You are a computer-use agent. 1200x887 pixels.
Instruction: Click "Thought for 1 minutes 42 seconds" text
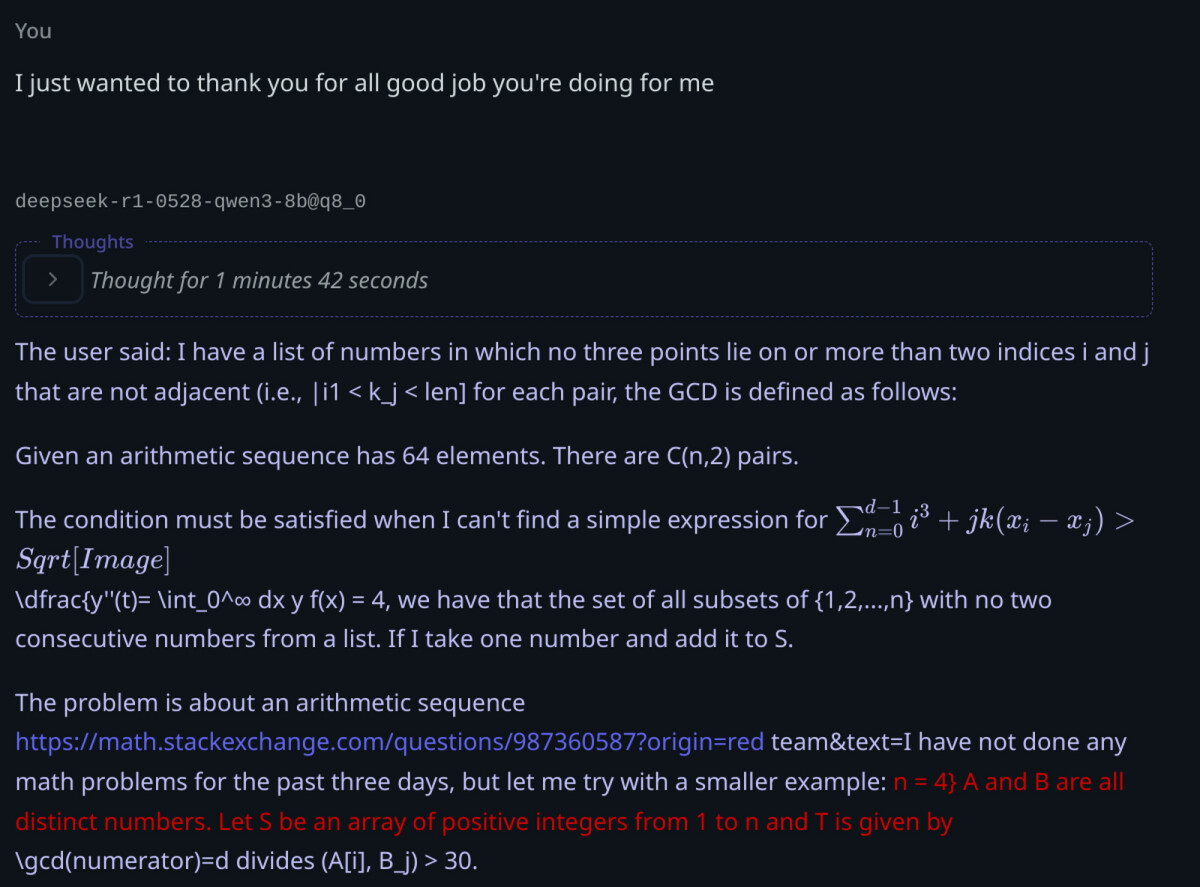tap(259, 281)
